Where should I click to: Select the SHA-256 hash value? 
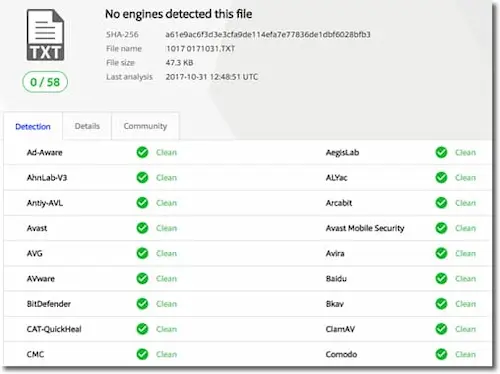pos(268,34)
